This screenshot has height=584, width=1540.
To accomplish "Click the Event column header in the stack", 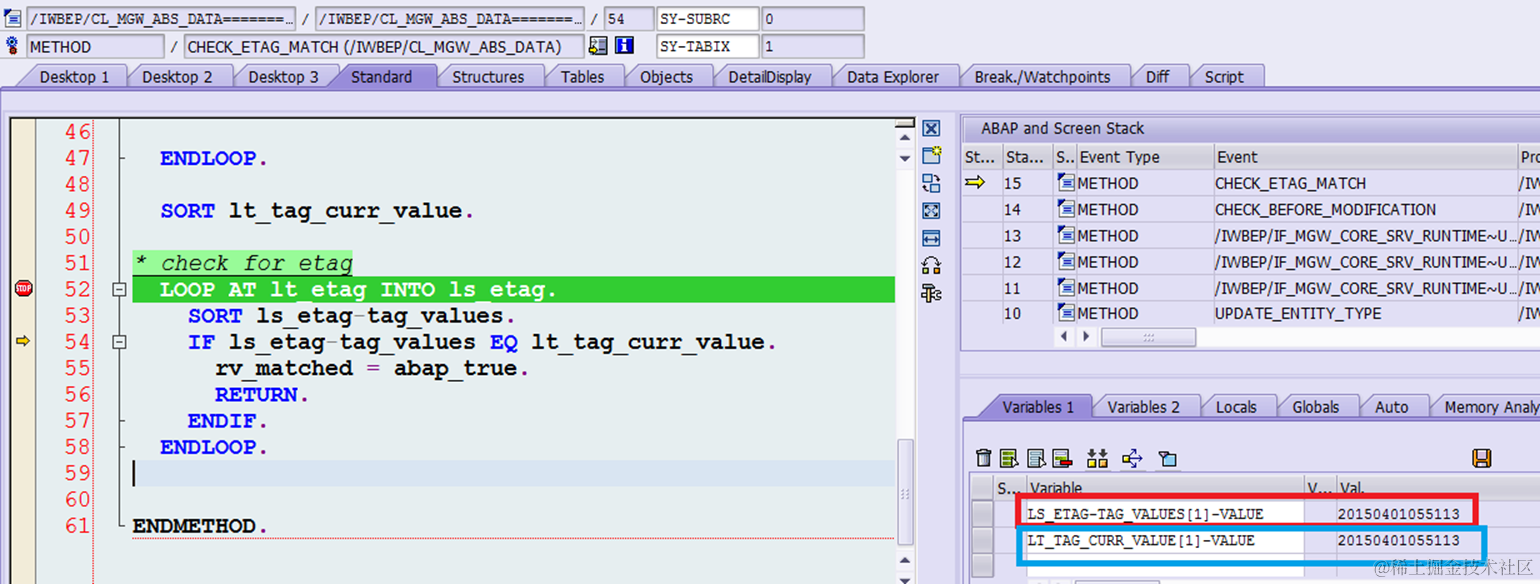I will tap(1364, 157).
